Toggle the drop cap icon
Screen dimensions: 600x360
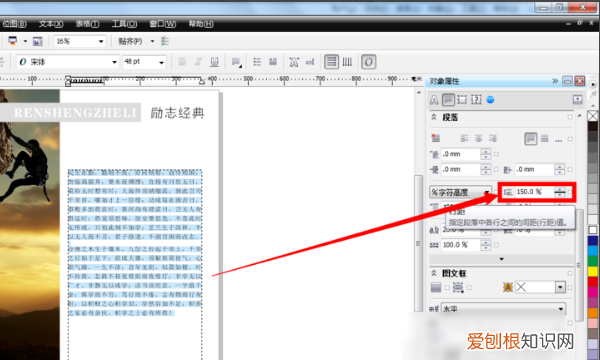tap(273, 62)
